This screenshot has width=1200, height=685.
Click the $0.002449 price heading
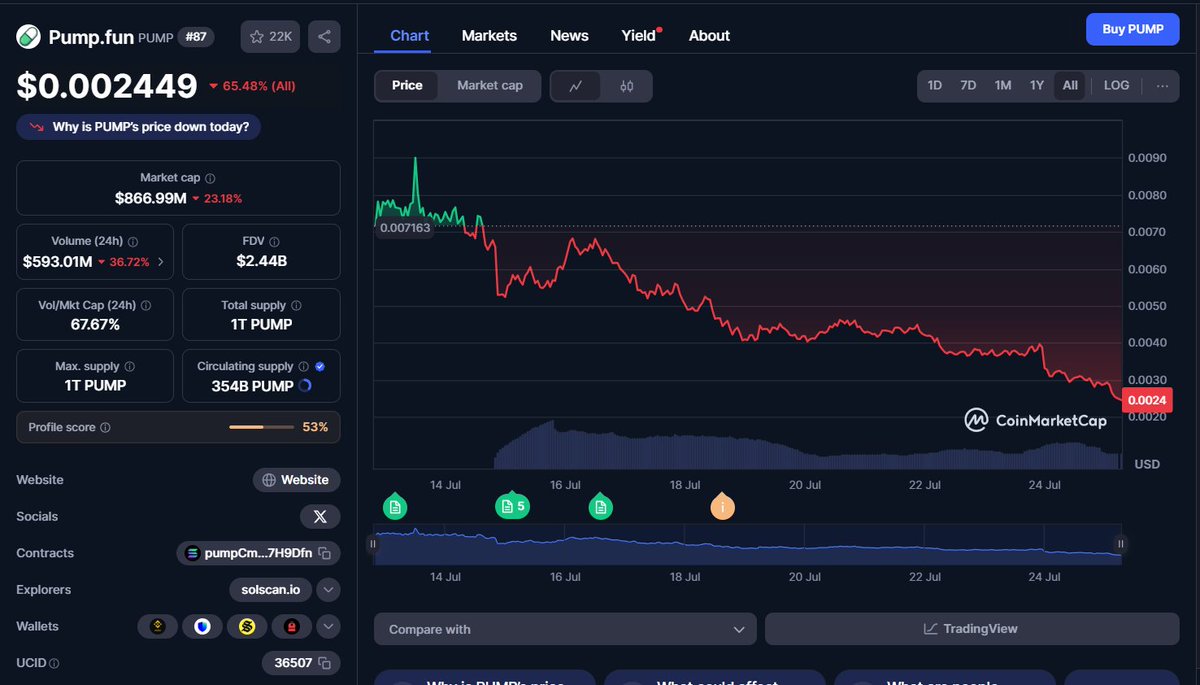click(x=107, y=86)
